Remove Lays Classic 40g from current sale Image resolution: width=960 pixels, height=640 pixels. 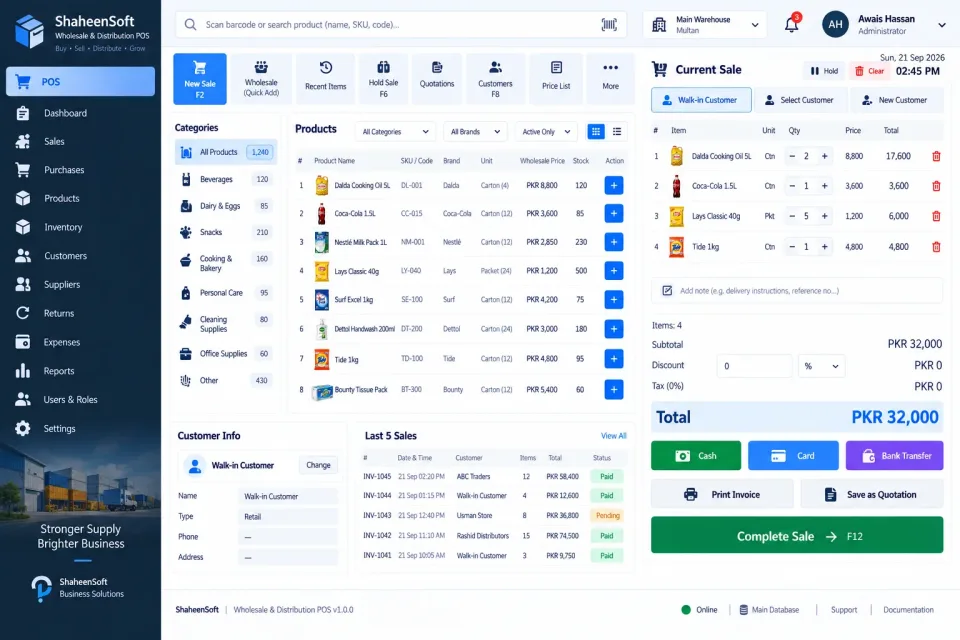click(936, 216)
